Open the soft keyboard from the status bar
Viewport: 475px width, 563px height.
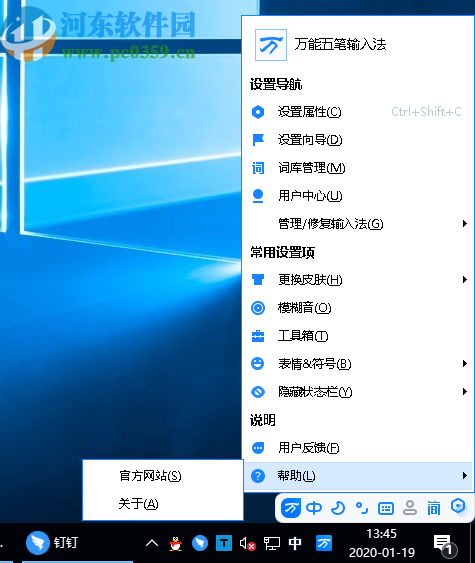[386, 508]
